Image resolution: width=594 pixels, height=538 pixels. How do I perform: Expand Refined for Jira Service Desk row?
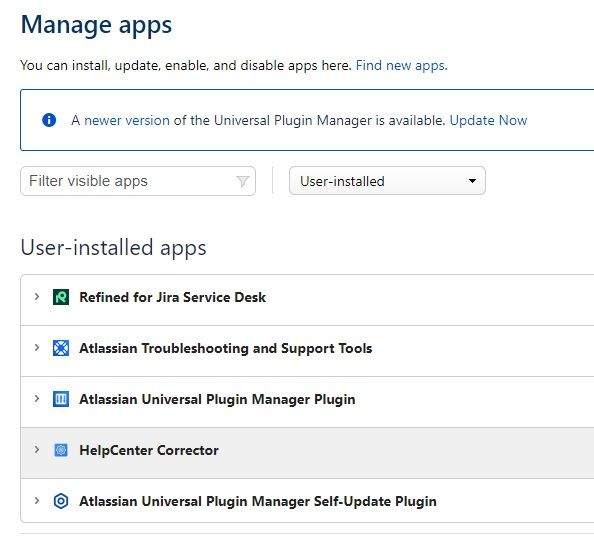37,297
